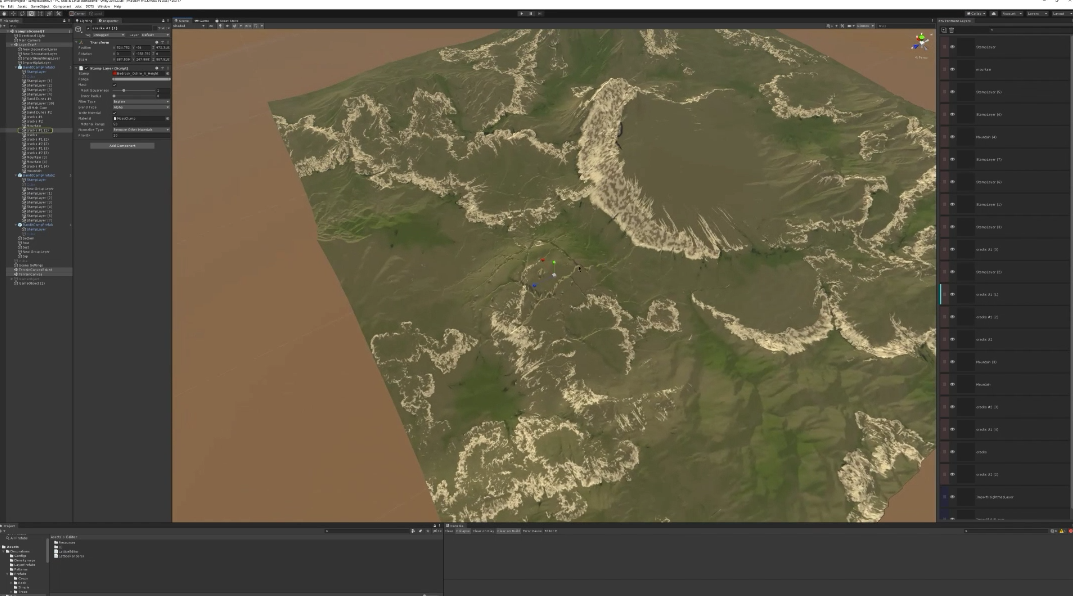Select the Scale tool in the toolbar
This screenshot has height=596, width=1073.
click(32, 14)
